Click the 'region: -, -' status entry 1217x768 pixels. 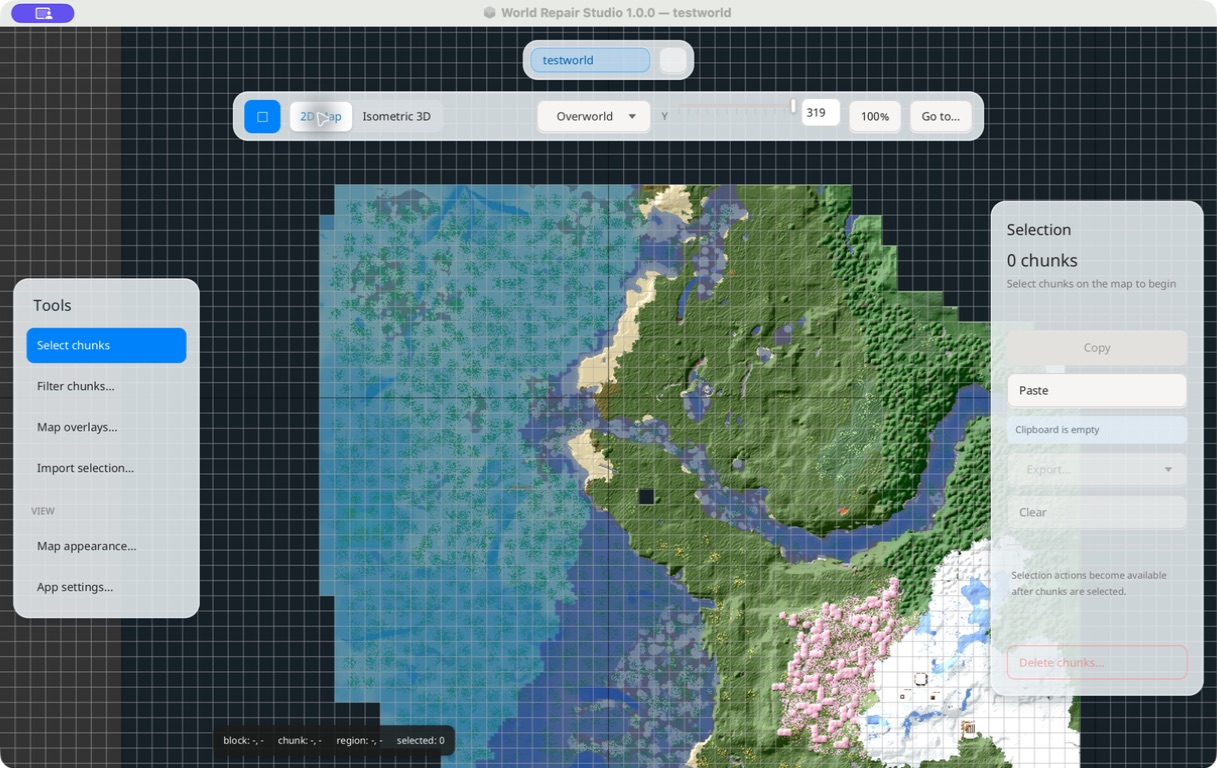pyautogui.click(x=359, y=740)
